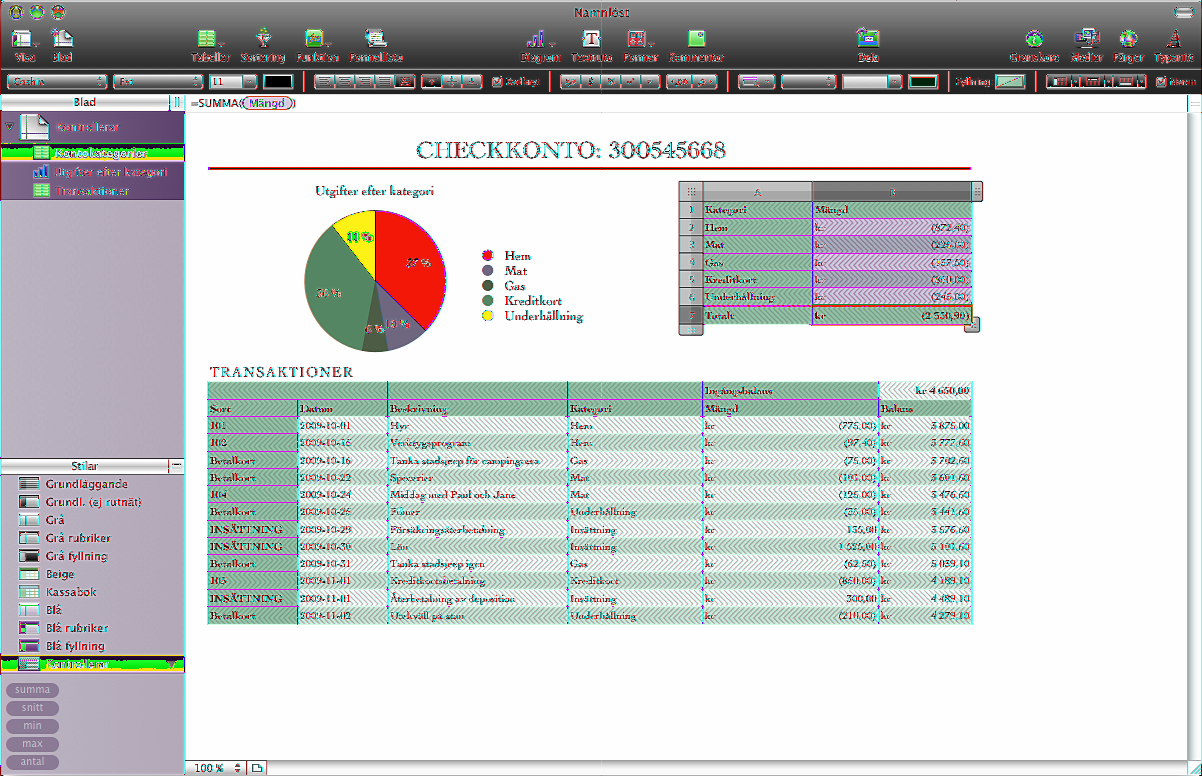Image resolution: width=1202 pixels, height=776 pixels.
Task: Apply the Blå fyllning table style
Action: 92,646
